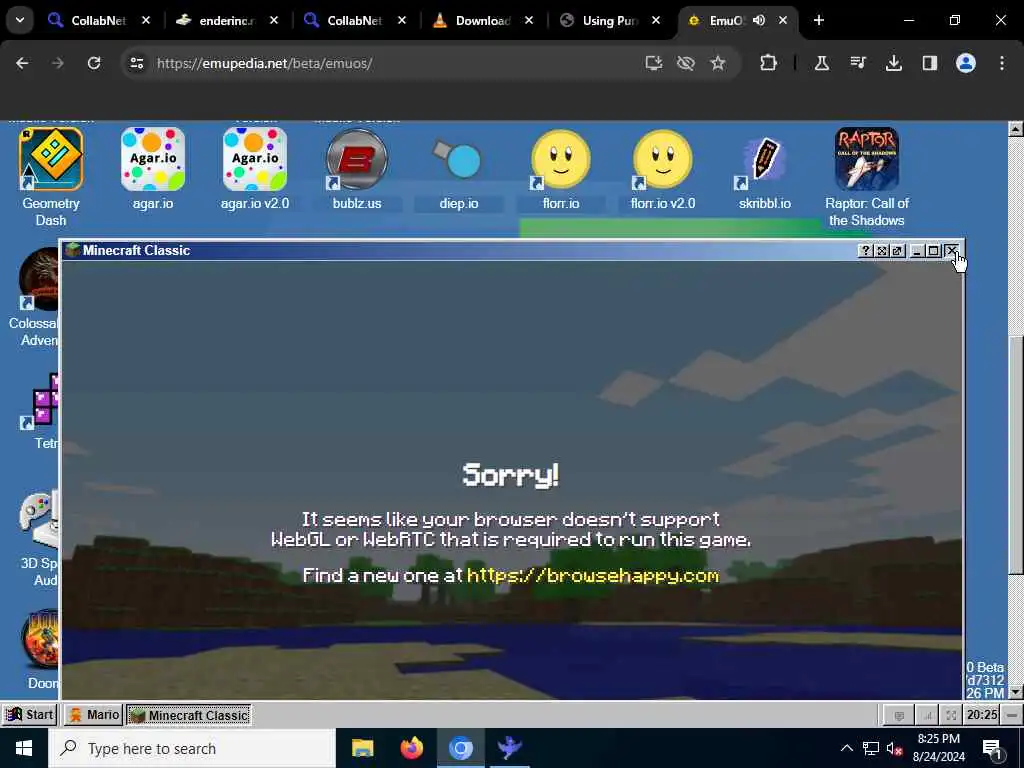Open Chrome Labs flask icon
Screen dimensions: 1024x768
coord(822,63)
